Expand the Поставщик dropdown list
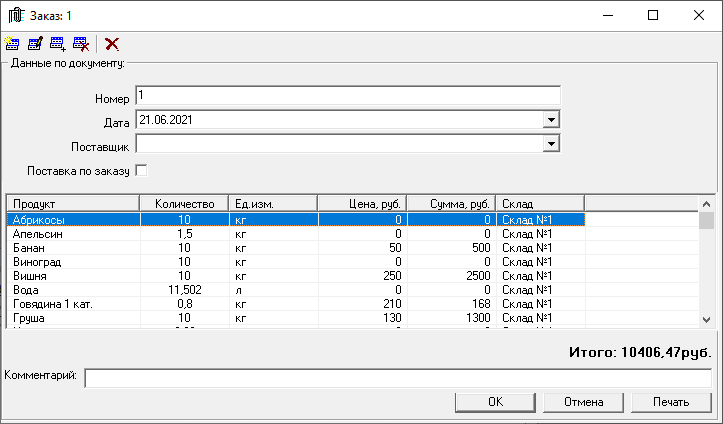 [x=550, y=145]
